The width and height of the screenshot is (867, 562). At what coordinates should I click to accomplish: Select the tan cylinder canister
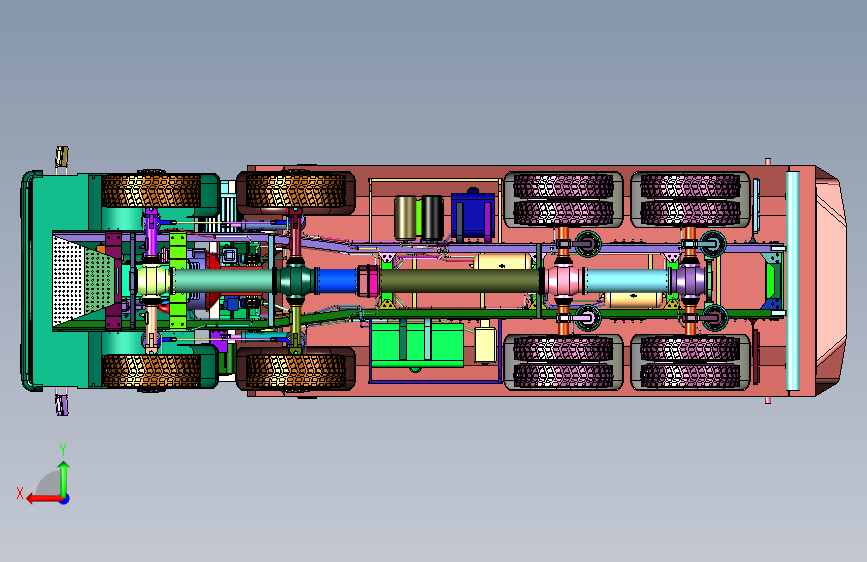405,218
